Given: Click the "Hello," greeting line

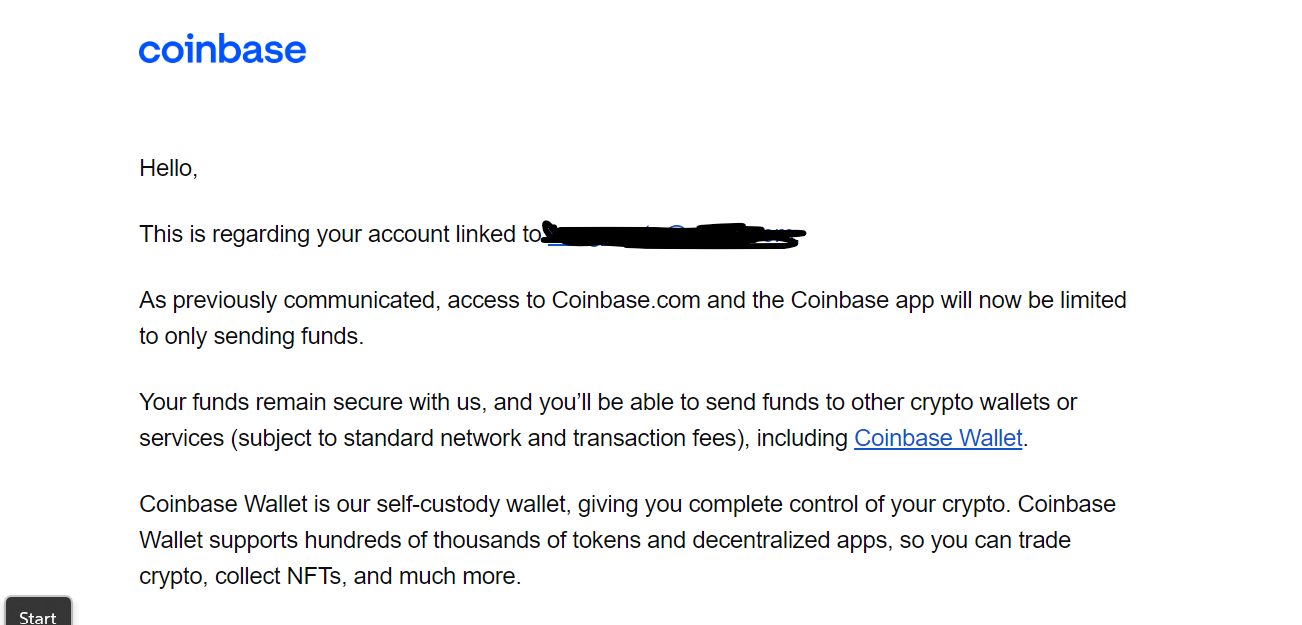Looking at the screenshot, I should pos(169,168).
